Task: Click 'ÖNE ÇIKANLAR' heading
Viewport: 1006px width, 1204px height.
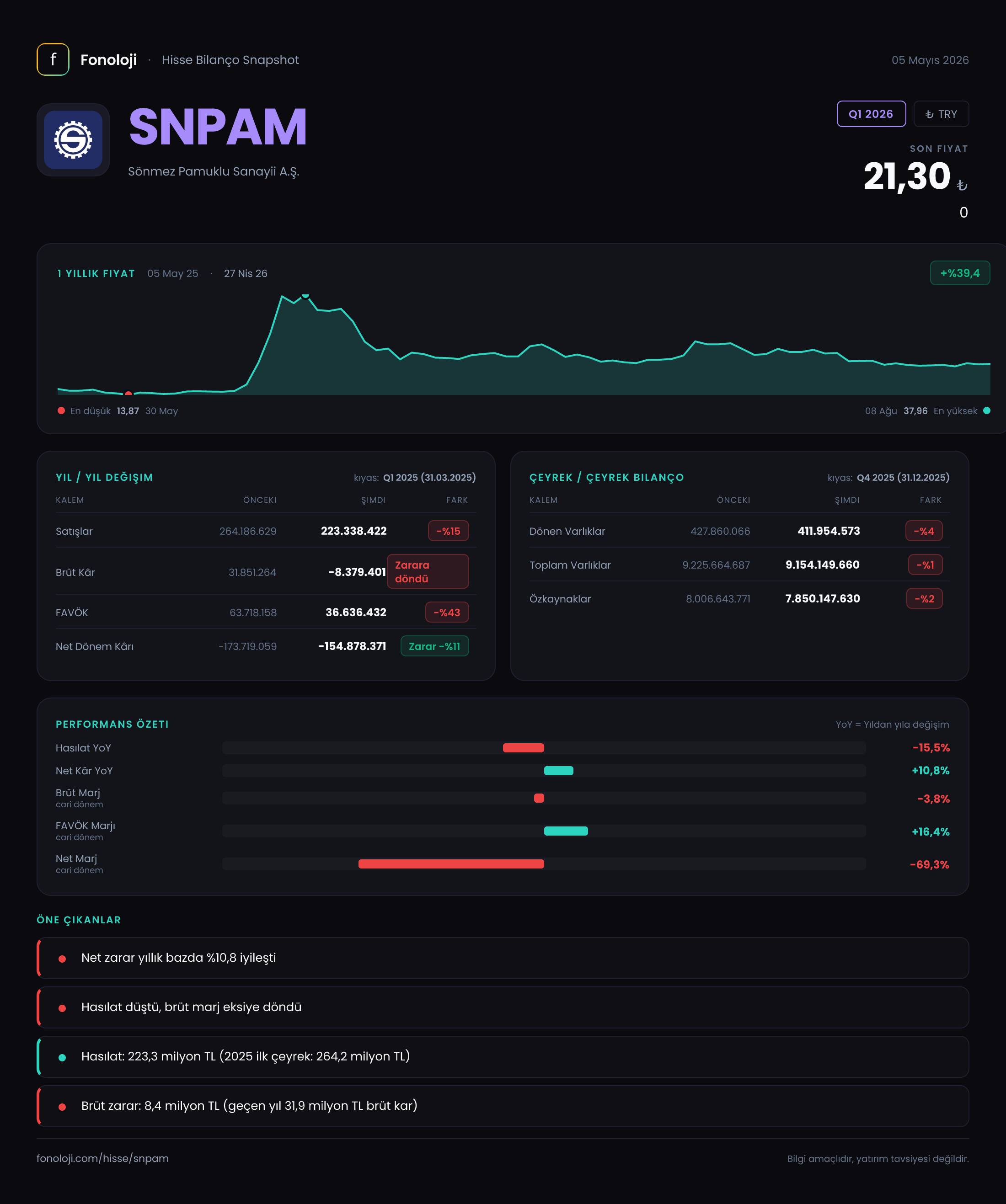Action: (79, 920)
